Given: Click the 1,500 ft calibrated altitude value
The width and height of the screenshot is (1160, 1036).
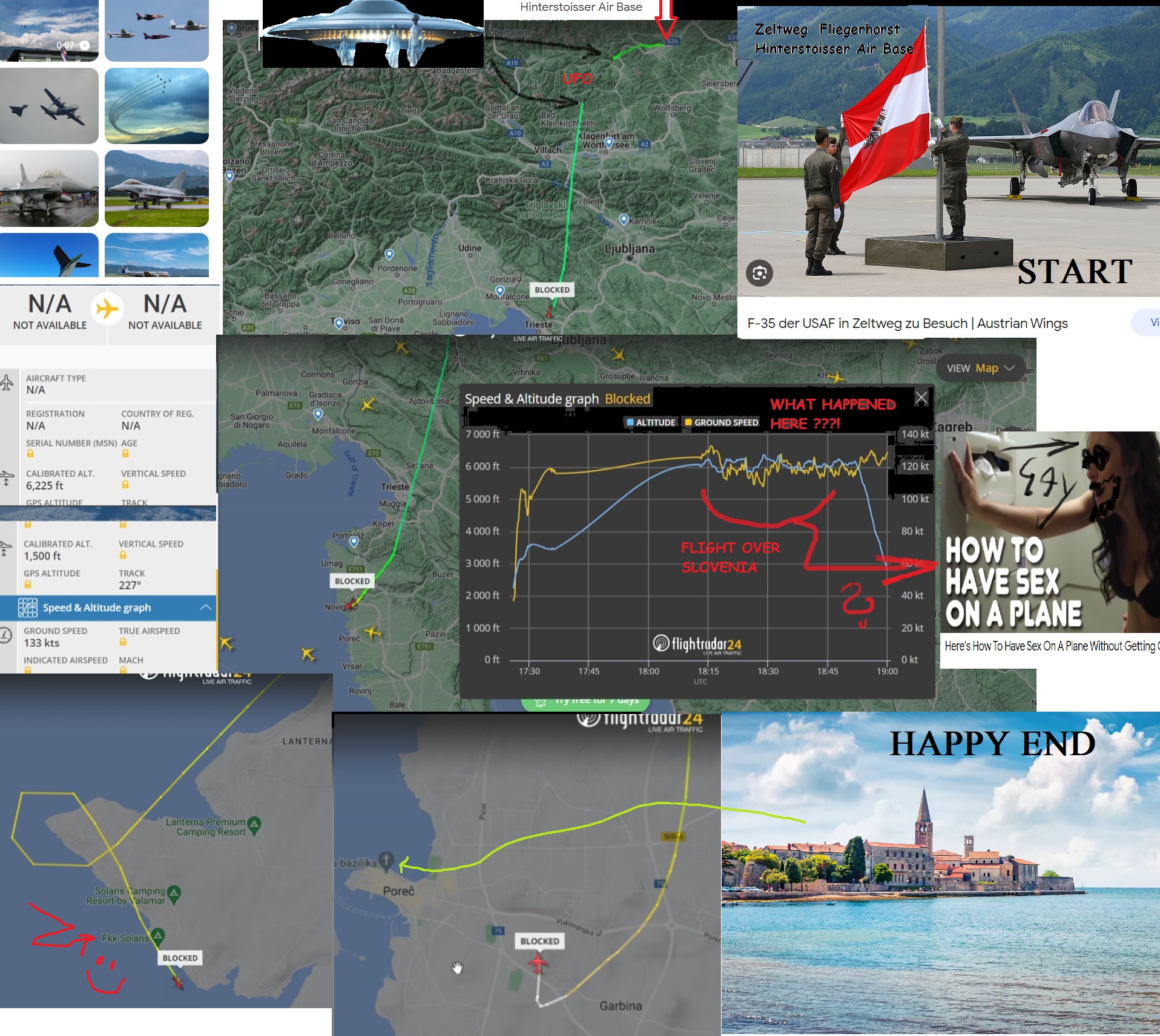Looking at the screenshot, I should [x=42, y=556].
